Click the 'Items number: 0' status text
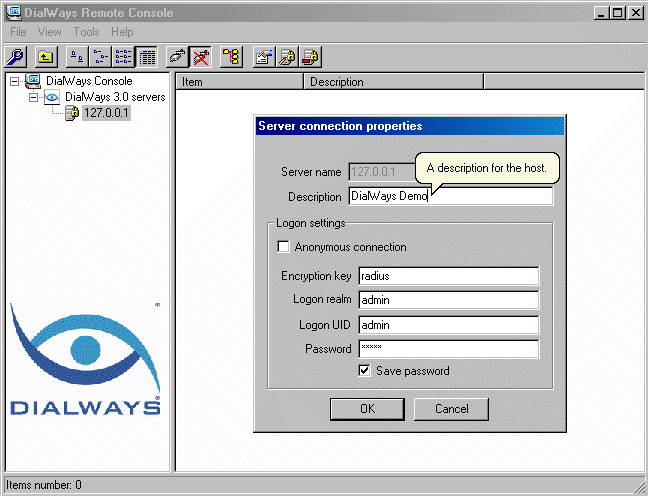Image resolution: width=648 pixels, height=496 pixels. 44,485
